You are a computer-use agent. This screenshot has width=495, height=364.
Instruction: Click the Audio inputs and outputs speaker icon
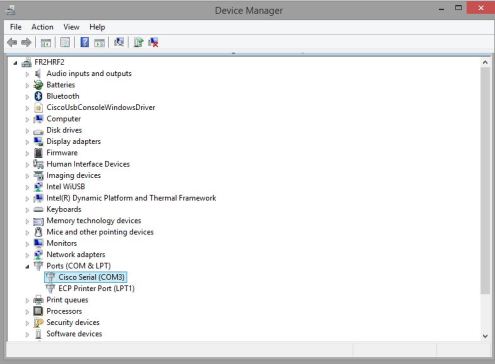38,74
